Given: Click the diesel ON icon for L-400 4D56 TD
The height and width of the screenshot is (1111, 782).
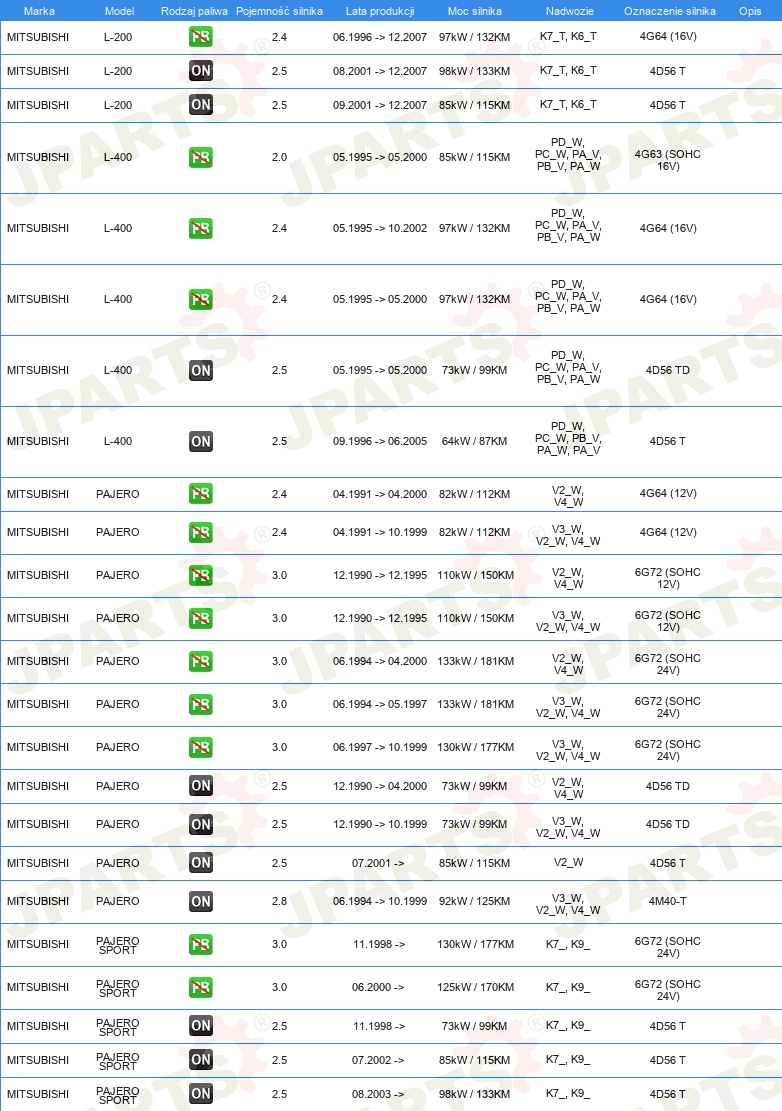Looking at the screenshot, I should tap(200, 370).
